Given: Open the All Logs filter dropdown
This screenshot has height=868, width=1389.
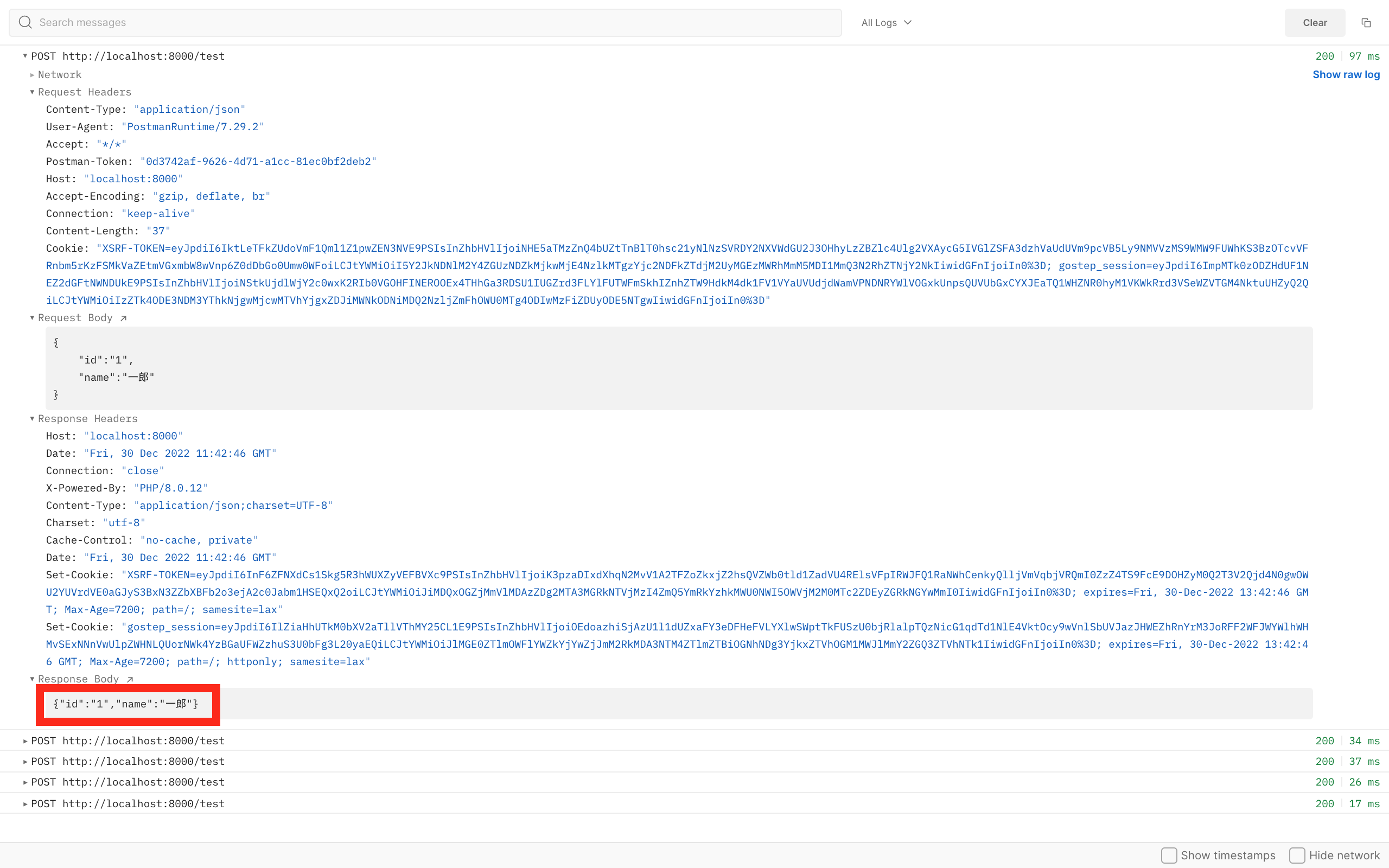Looking at the screenshot, I should click(x=885, y=22).
